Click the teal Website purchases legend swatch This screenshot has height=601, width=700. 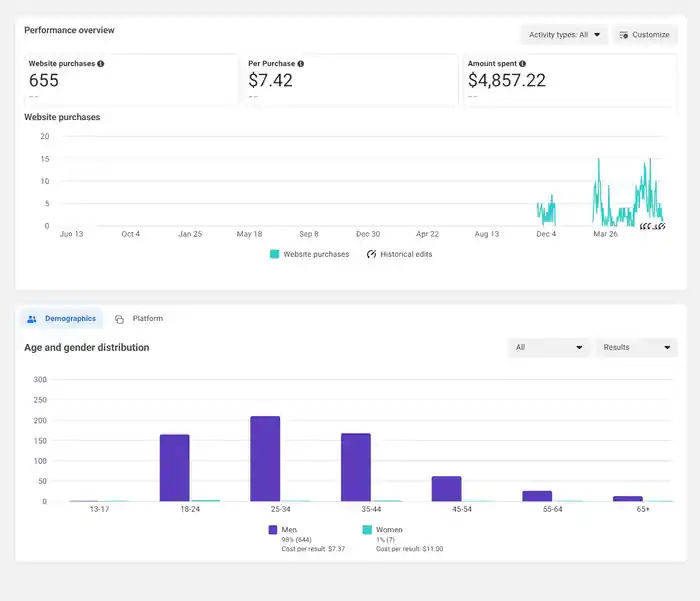pos(275,254)
